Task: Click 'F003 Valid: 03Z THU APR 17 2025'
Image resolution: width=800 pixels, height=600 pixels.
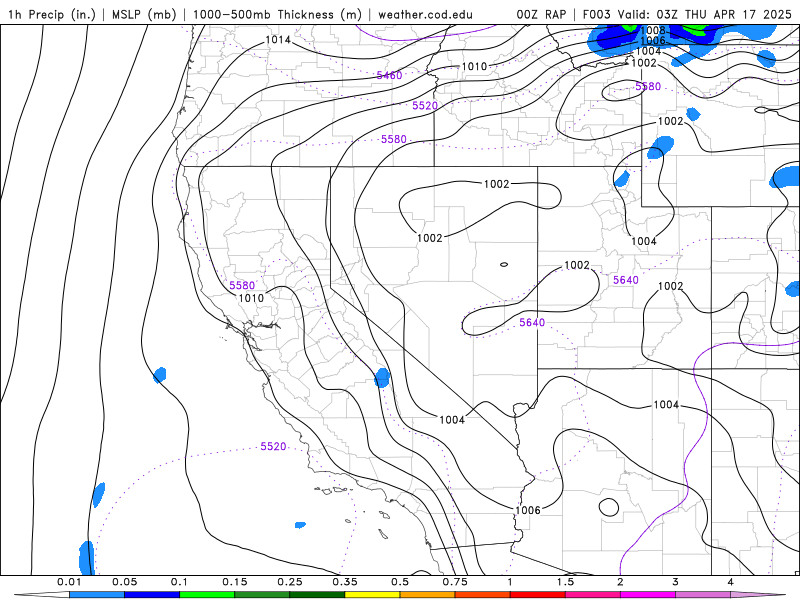Action: tap(687, 14)
